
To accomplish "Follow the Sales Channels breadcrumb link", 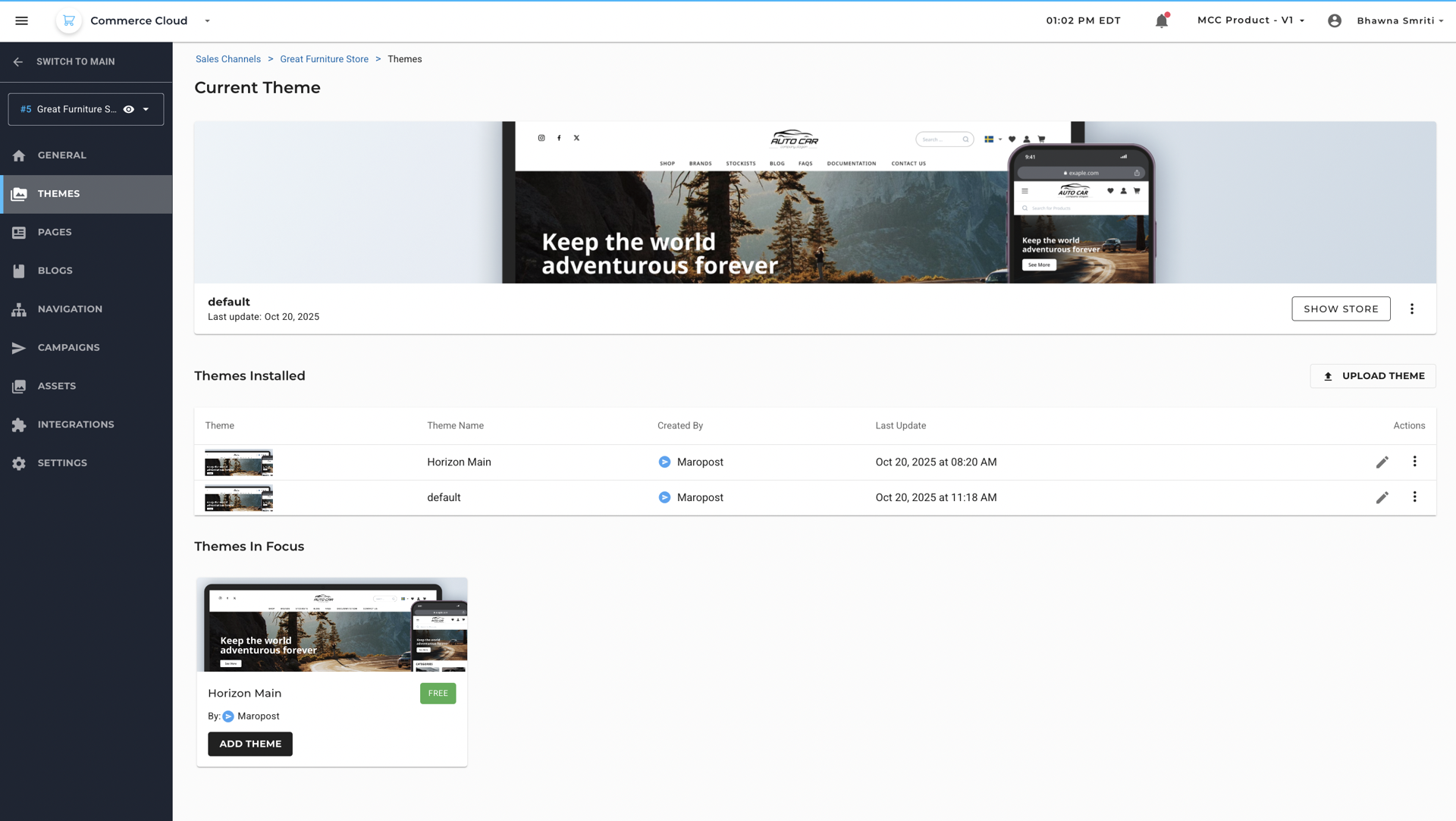I will click(x=227, y=59).
